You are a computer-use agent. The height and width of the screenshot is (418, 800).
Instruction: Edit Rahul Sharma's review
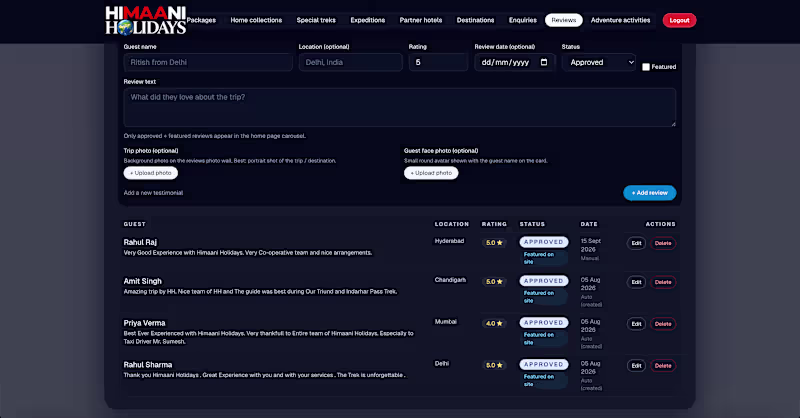(636, 366)
